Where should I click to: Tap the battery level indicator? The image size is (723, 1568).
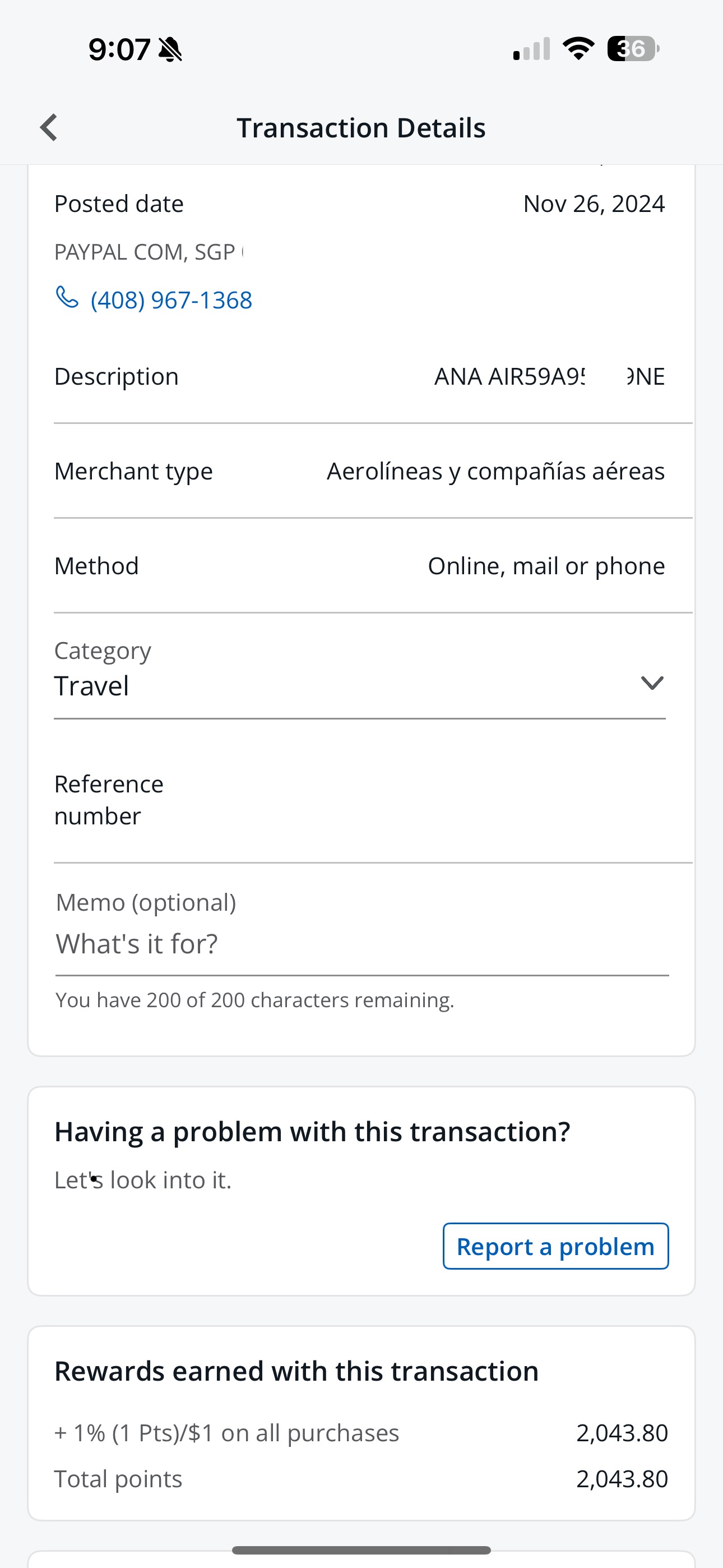[633, 49]
